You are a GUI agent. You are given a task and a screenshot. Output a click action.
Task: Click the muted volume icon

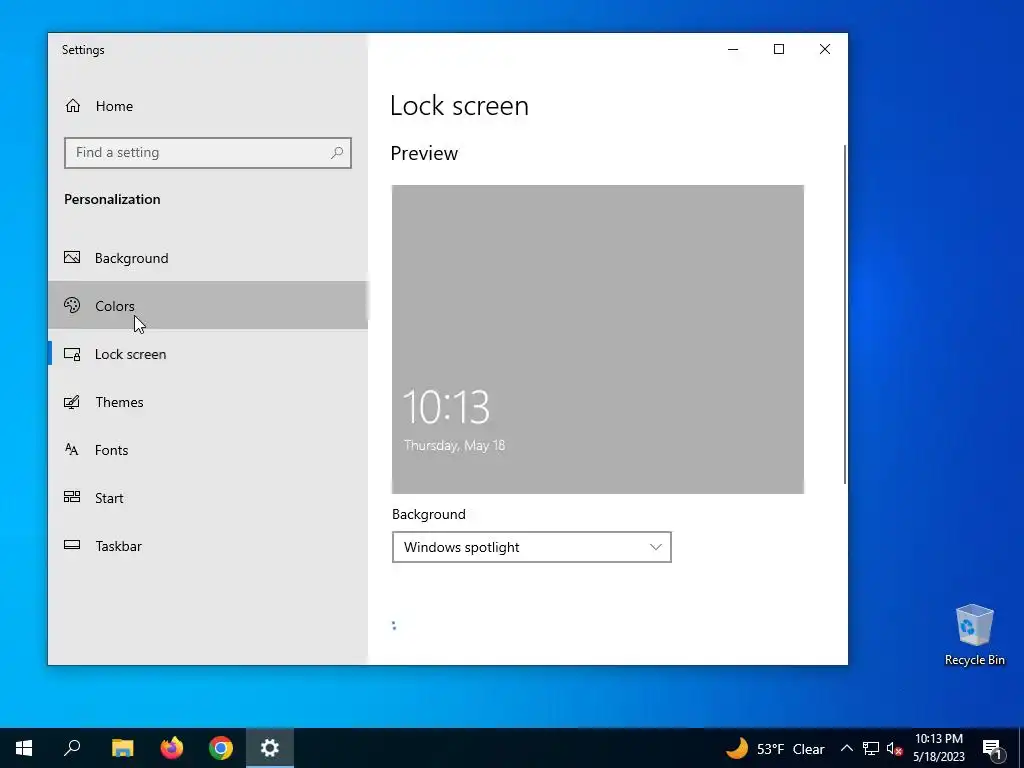click(894, 748)
